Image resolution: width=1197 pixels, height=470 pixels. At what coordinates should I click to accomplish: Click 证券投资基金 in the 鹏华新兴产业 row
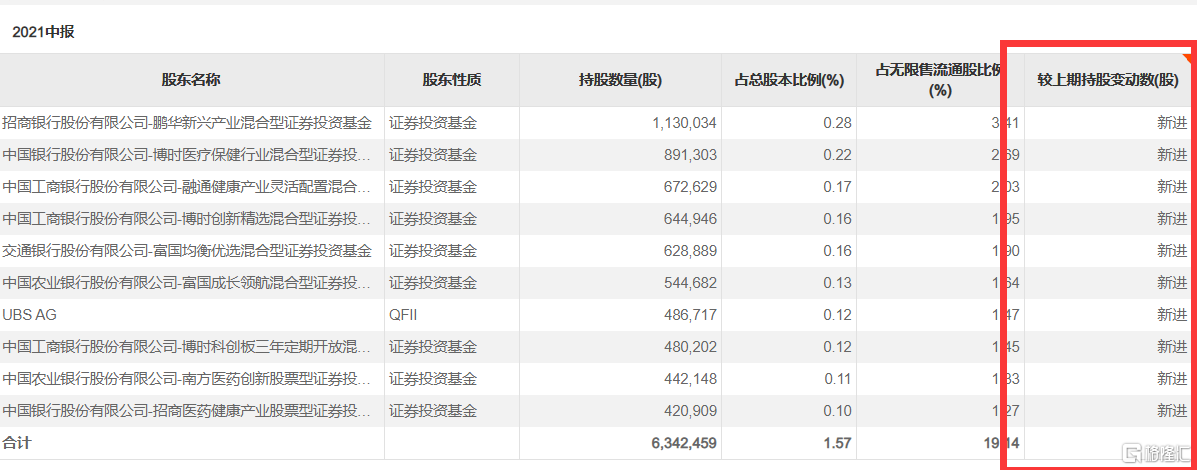(433, 123)
